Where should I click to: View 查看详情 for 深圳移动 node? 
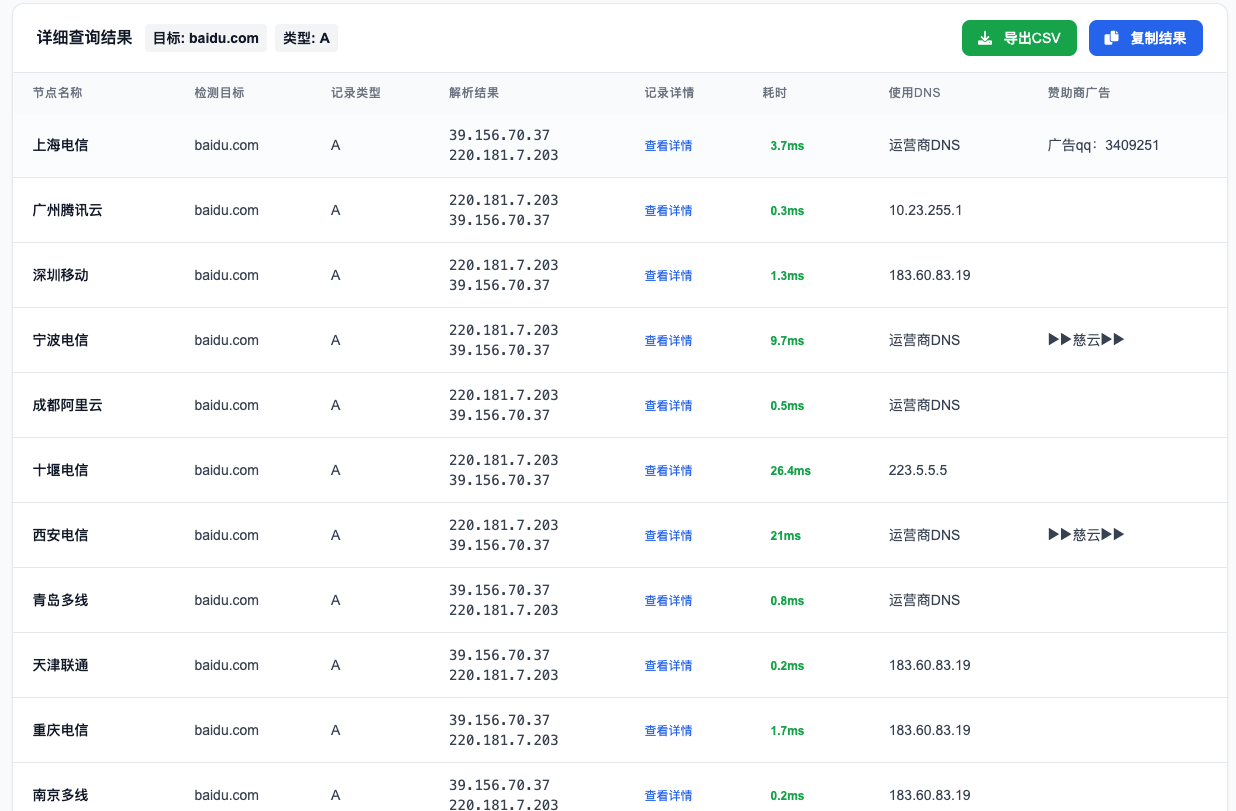[x=668, y=276]
